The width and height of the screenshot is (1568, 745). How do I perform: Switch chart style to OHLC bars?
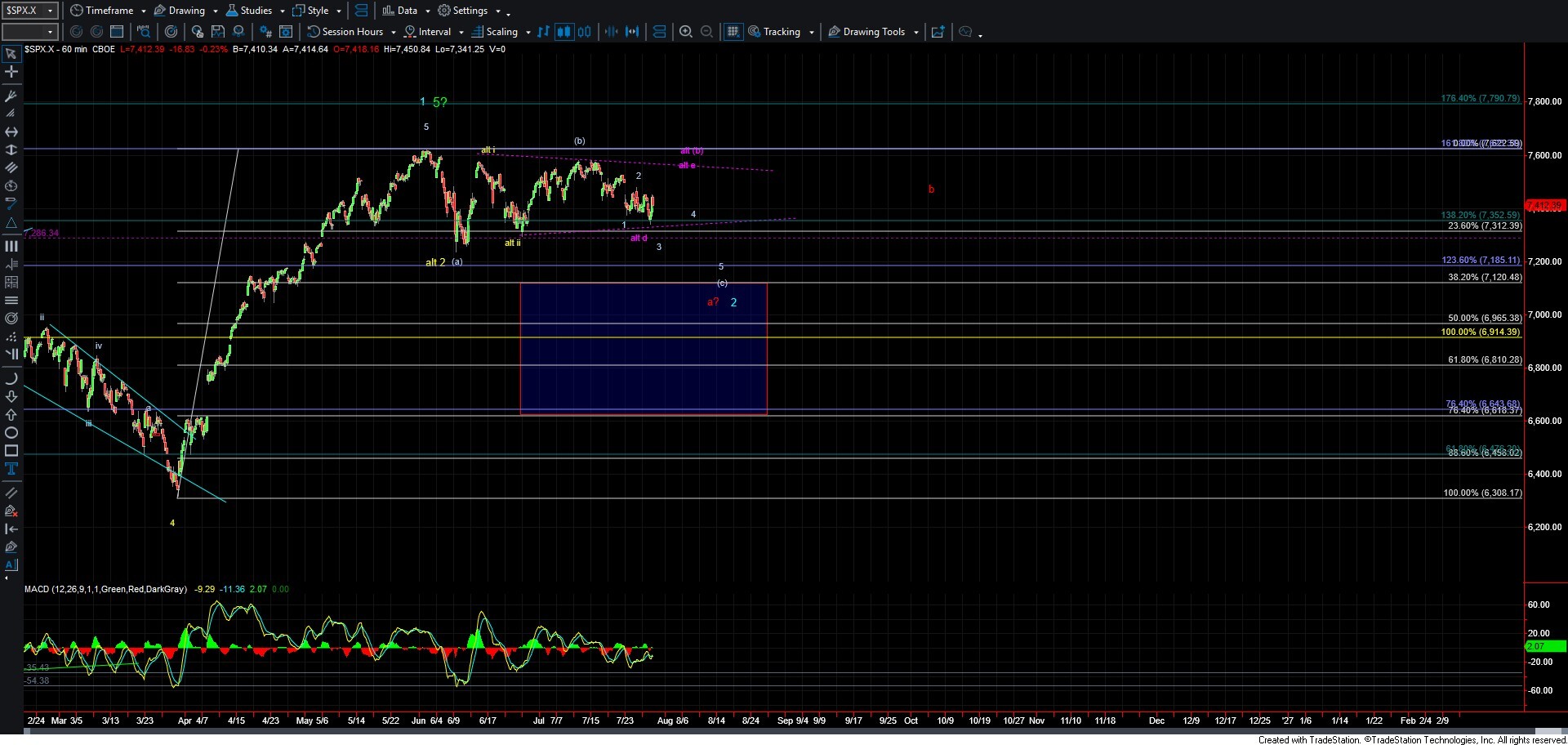point(544,32)
